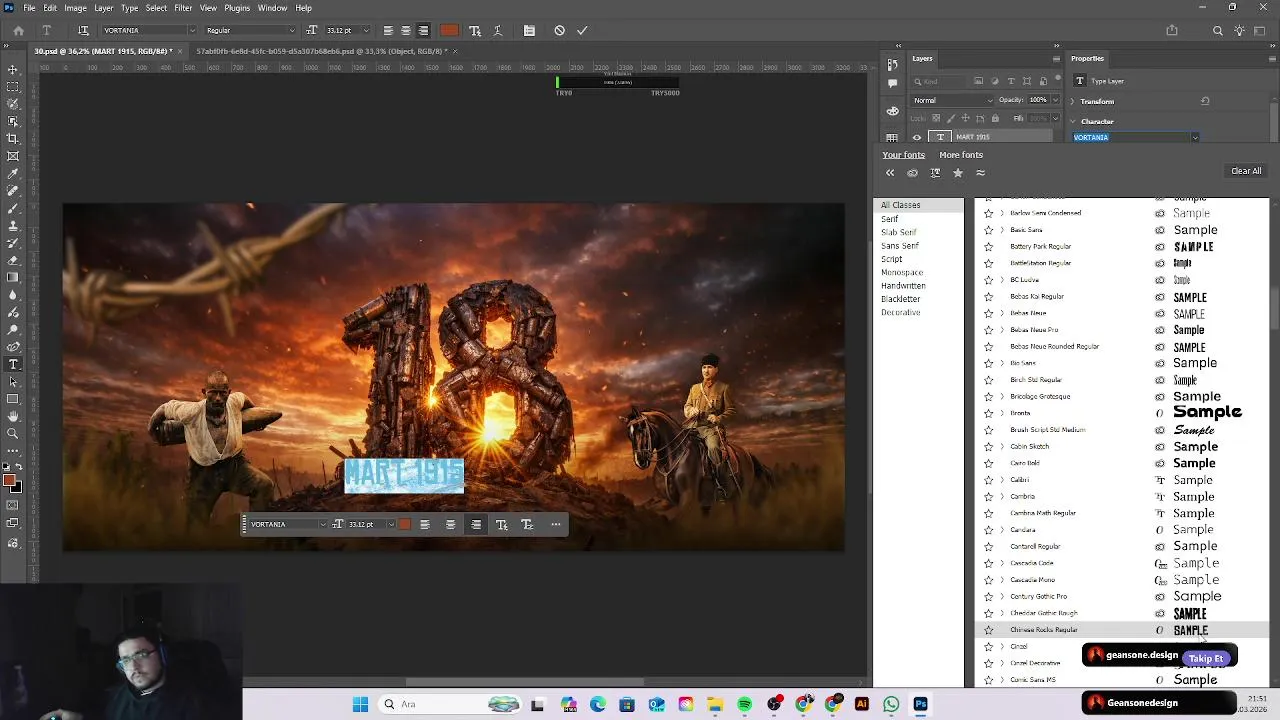1280x720 pixels.
Task: Select the Zoom tool
Action: [x=13, y=433]
